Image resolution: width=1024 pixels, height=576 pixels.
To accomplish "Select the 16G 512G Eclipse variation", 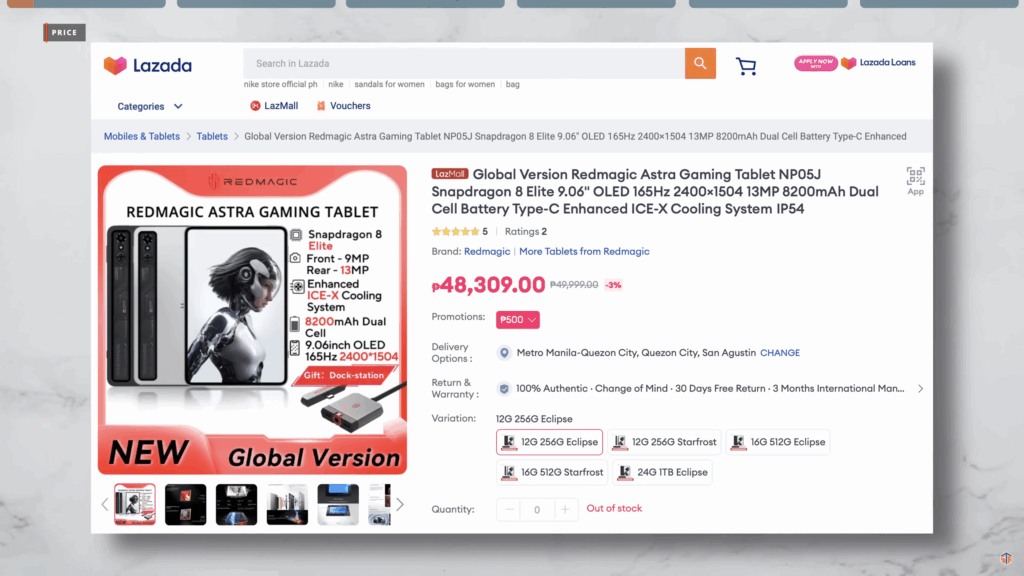I will coord(777,442).
